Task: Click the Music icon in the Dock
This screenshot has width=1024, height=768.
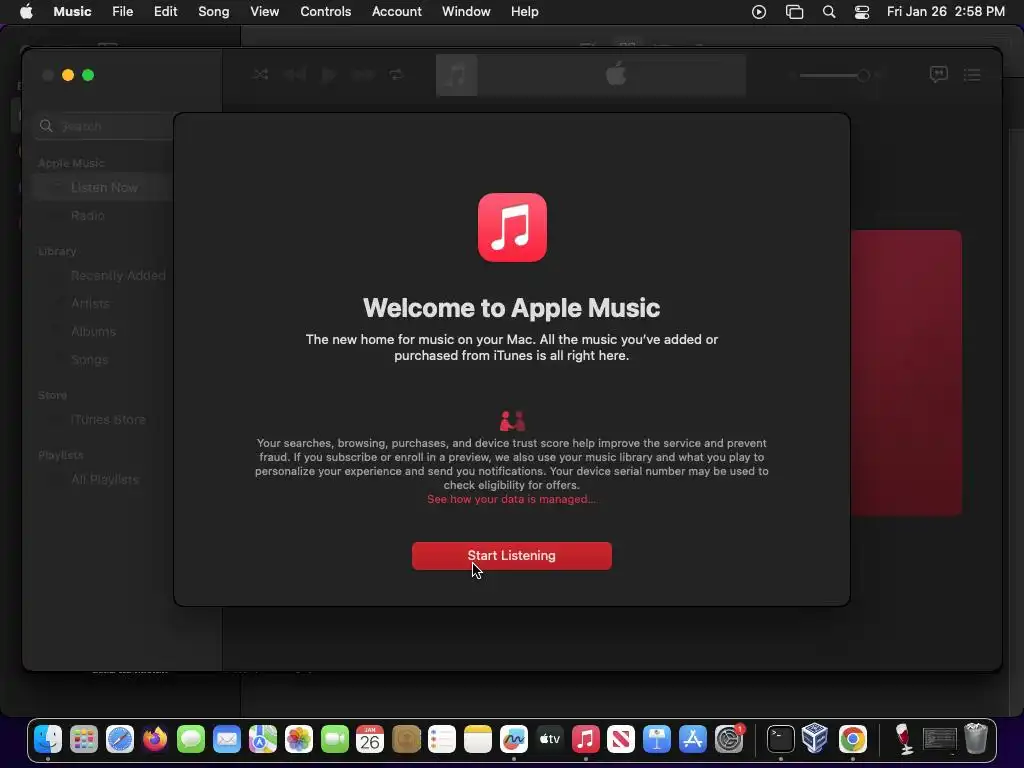Action: pos(585,739)
